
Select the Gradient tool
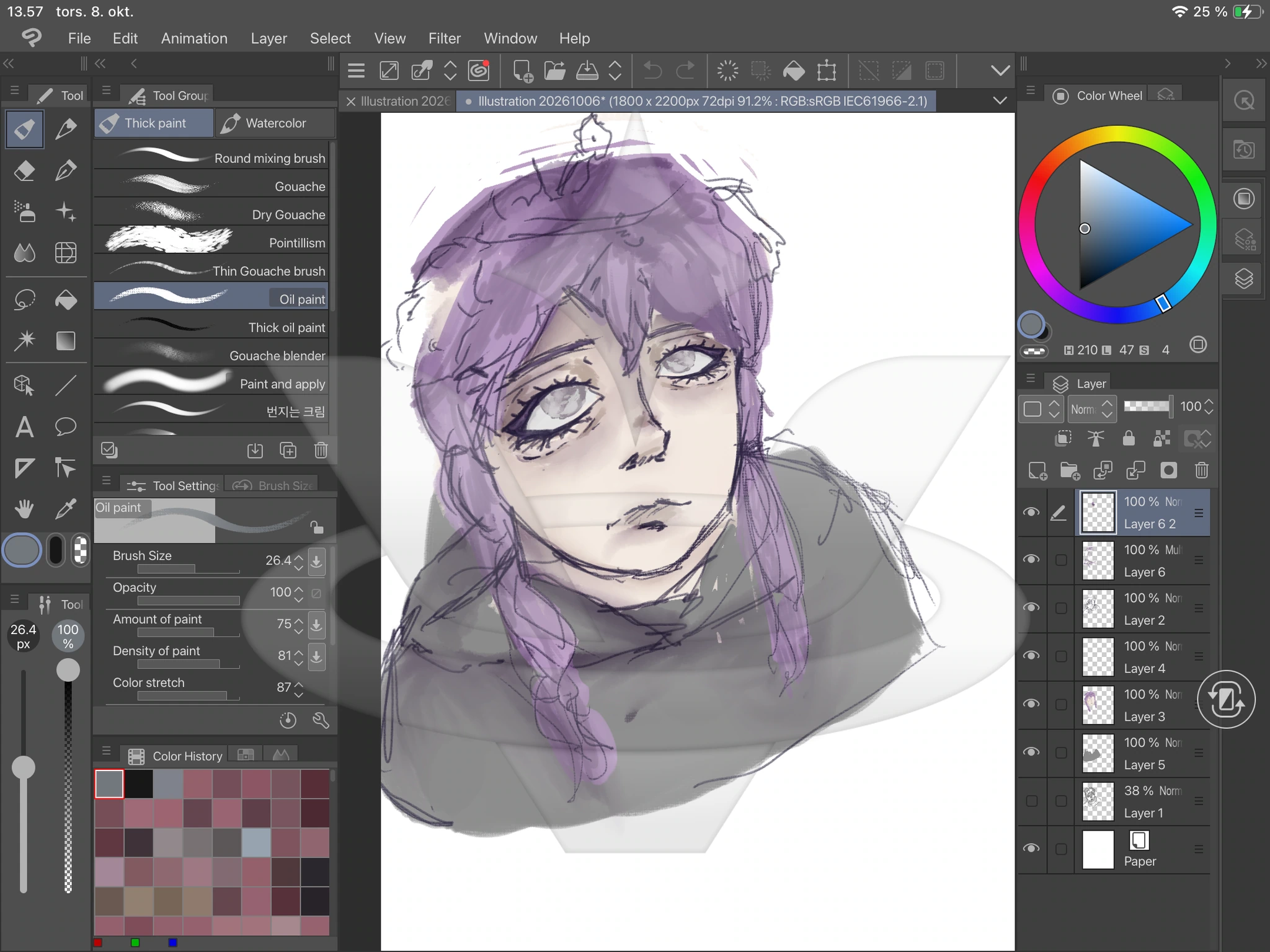pyautogui.click(x=66, y=341)
